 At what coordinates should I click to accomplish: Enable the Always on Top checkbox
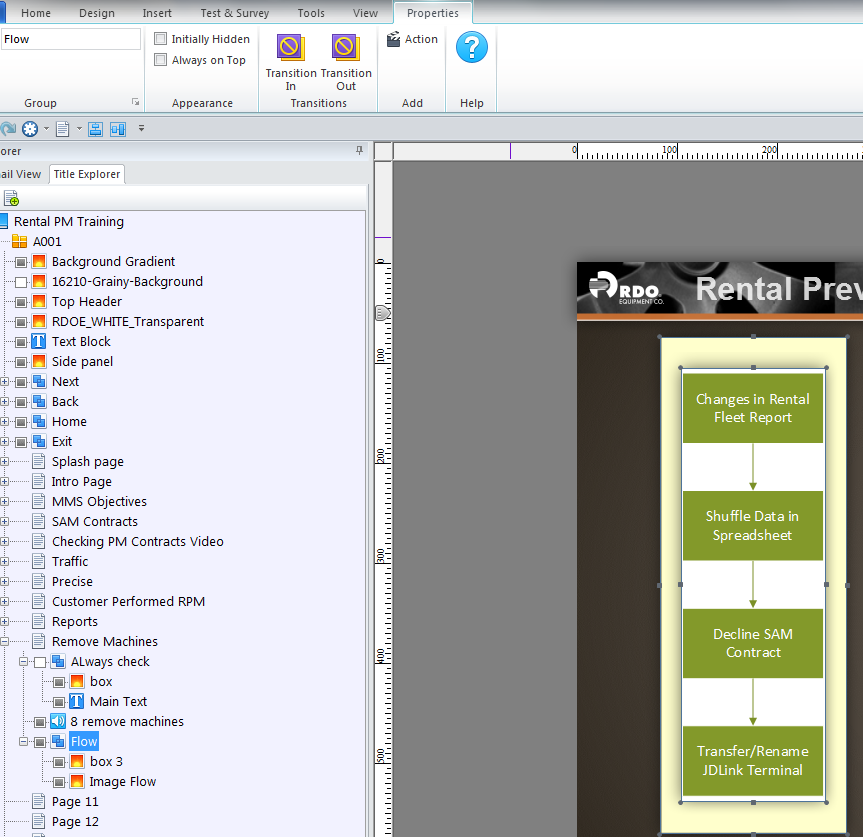point(161,59)
